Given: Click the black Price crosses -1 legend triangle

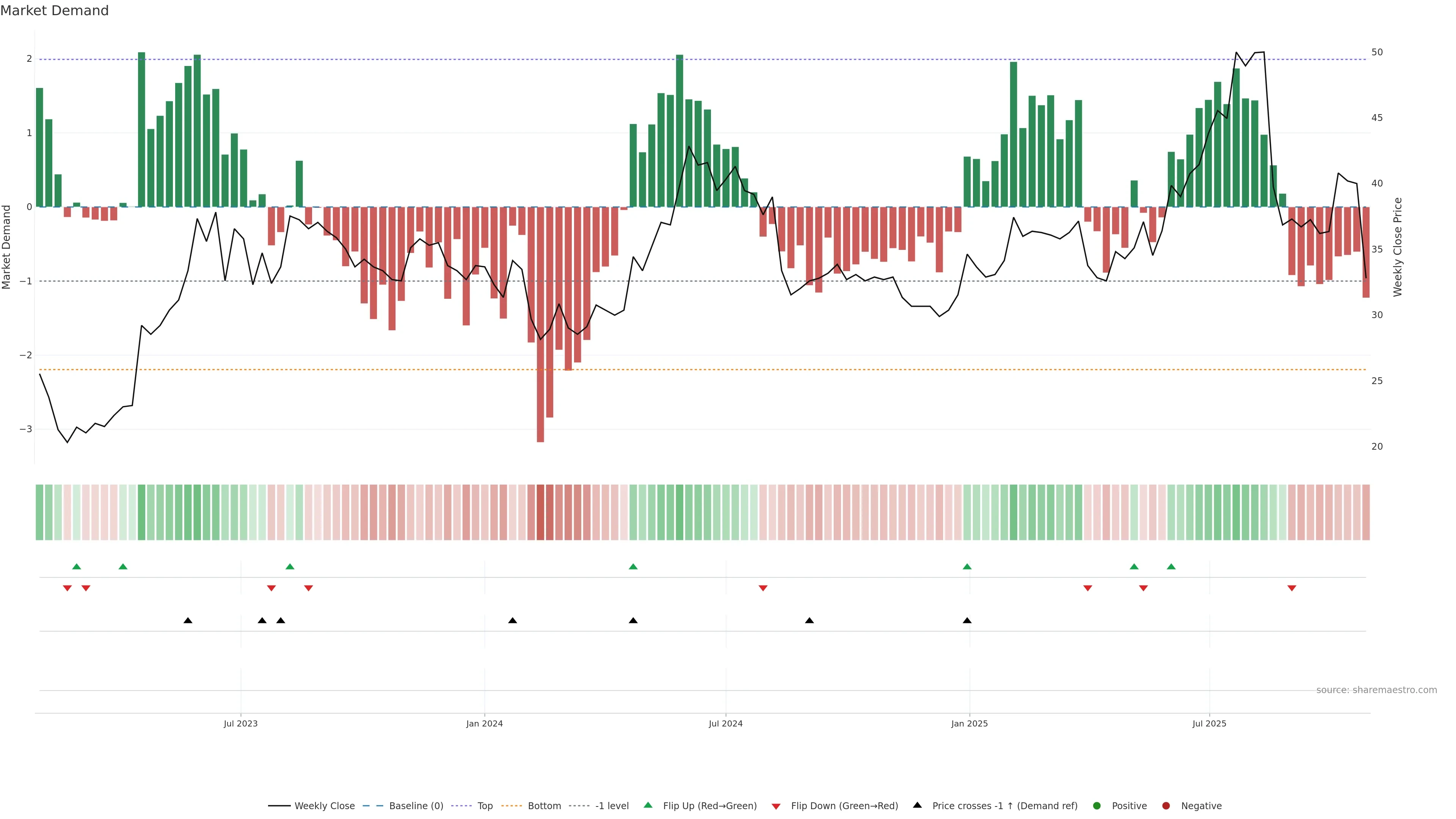Looking at the screenshot, I should 917,805.
